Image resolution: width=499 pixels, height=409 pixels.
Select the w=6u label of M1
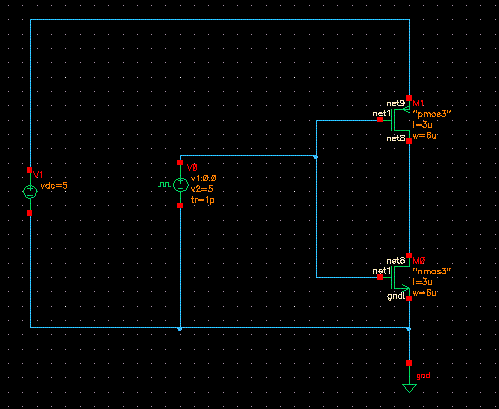point(425,136)
